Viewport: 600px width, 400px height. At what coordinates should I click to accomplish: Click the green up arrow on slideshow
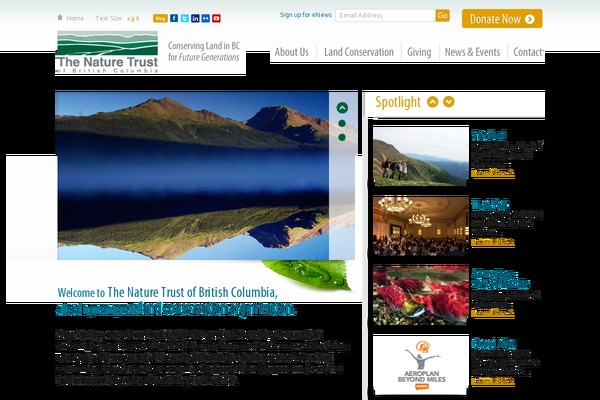[x=342, y=108]
